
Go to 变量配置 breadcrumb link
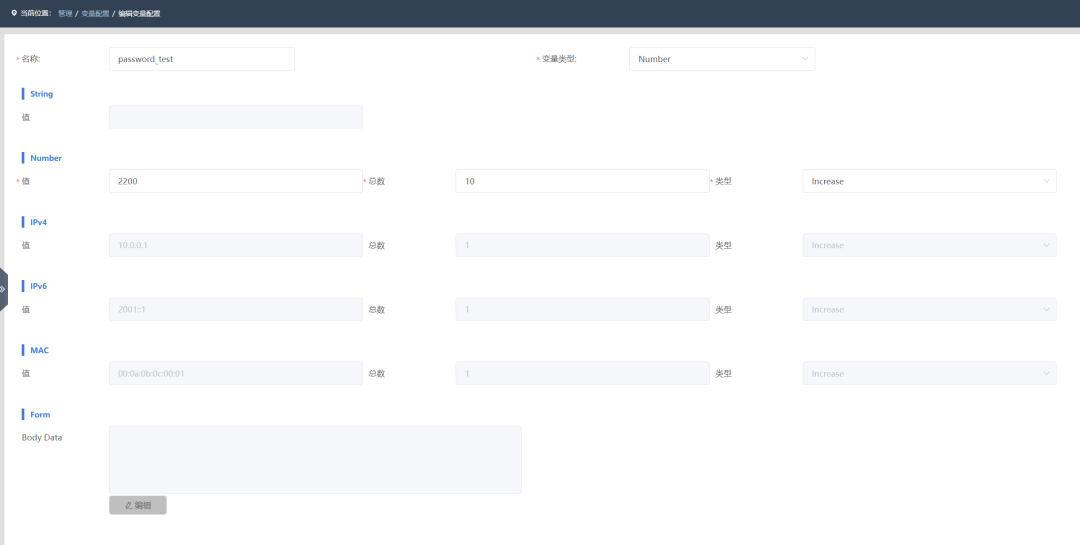click(94, 13)
